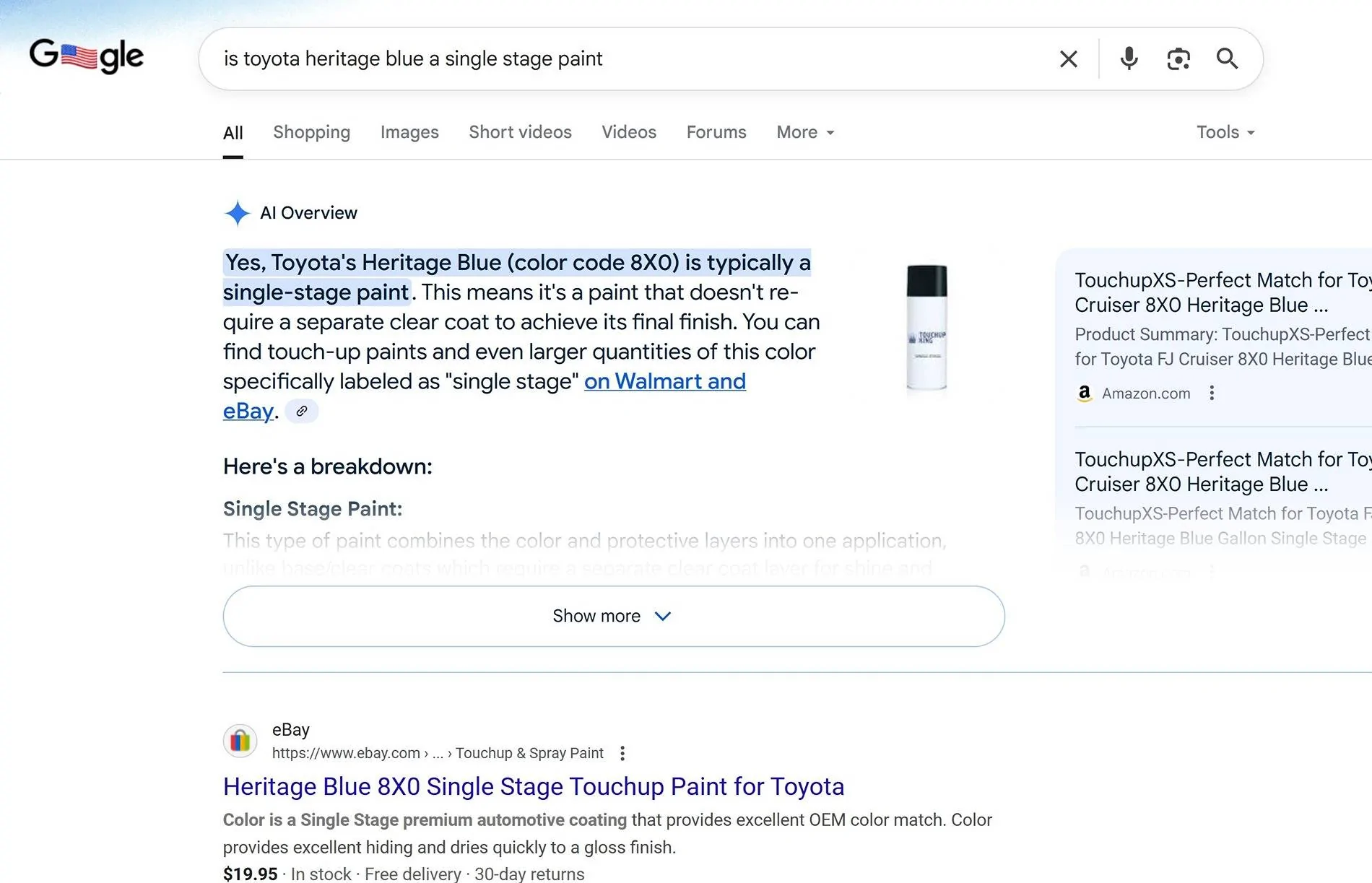This screenshot has height=883, width=1372.
Task: Expand AI Overview with Show more
Action: pyautogui.click(x=613, y=616)
